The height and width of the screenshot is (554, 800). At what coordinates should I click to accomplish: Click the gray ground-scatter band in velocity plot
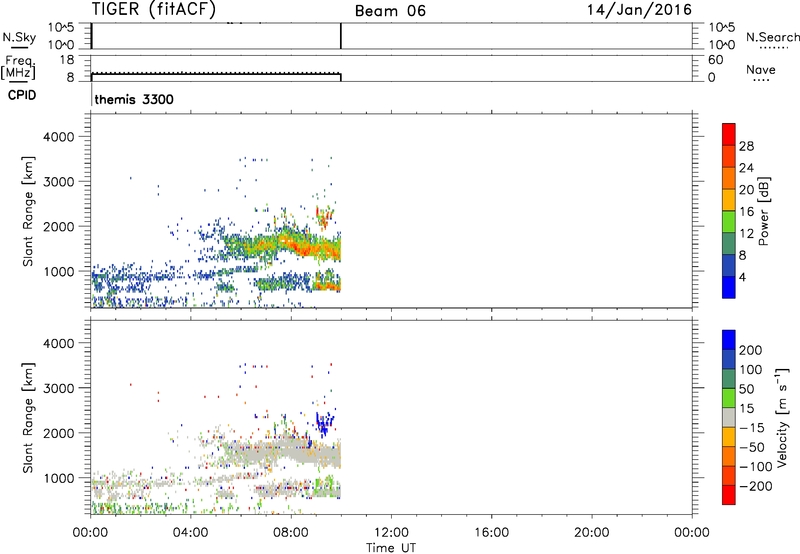tap(286, 453)
